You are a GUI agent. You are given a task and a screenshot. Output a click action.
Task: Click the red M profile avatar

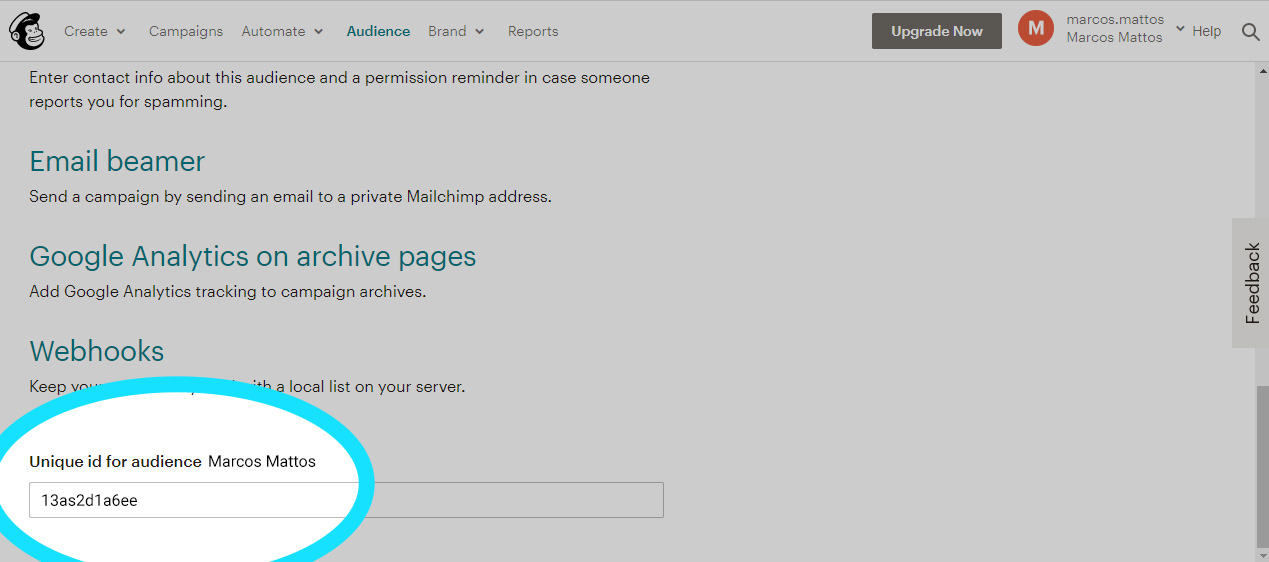tap(1036, 29)
